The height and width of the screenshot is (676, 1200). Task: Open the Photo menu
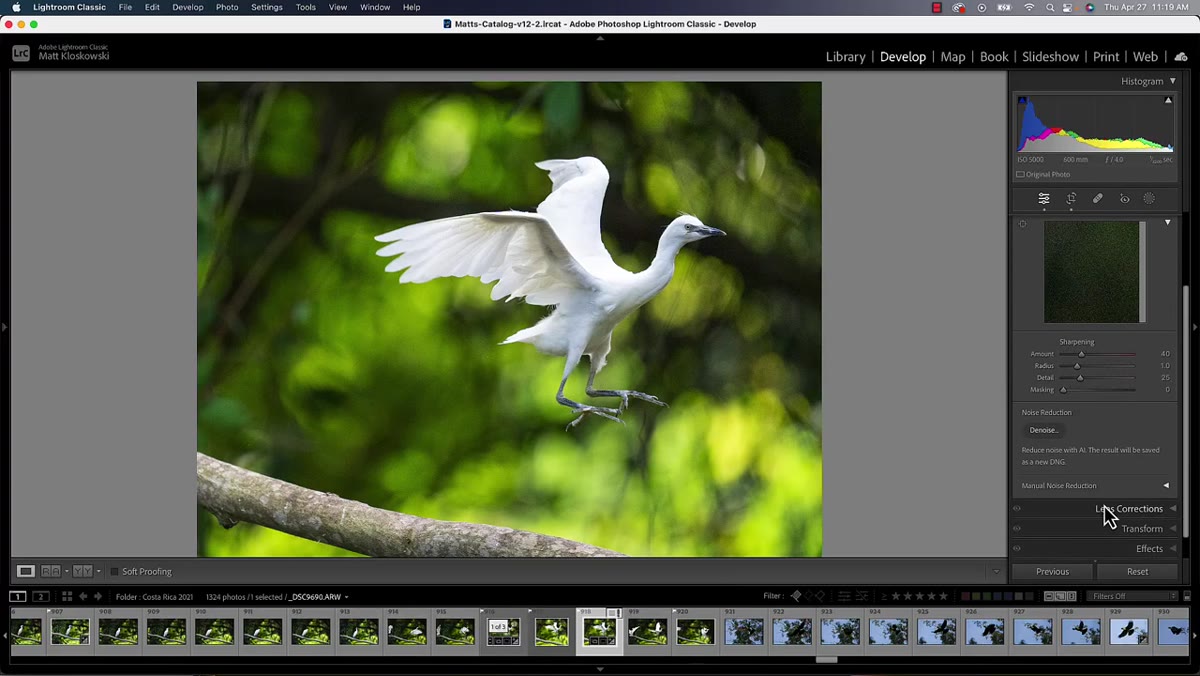coord(227,7)
